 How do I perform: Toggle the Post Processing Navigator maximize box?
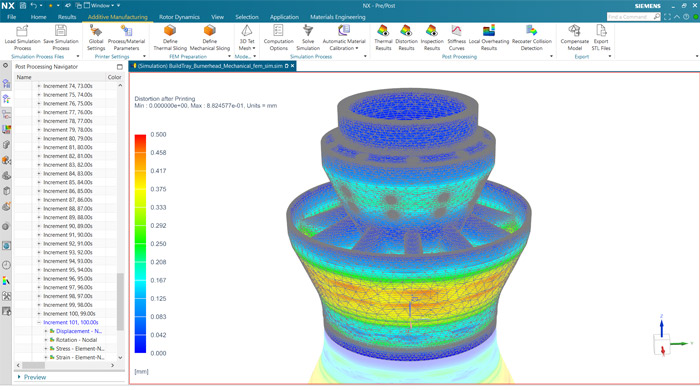click(x=120, y=66)
